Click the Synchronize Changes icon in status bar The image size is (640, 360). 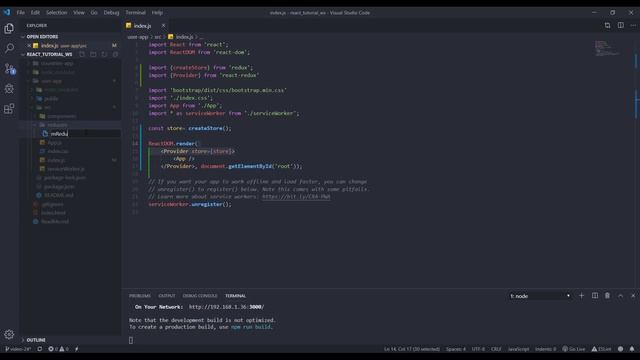click(x=40, y=349)
